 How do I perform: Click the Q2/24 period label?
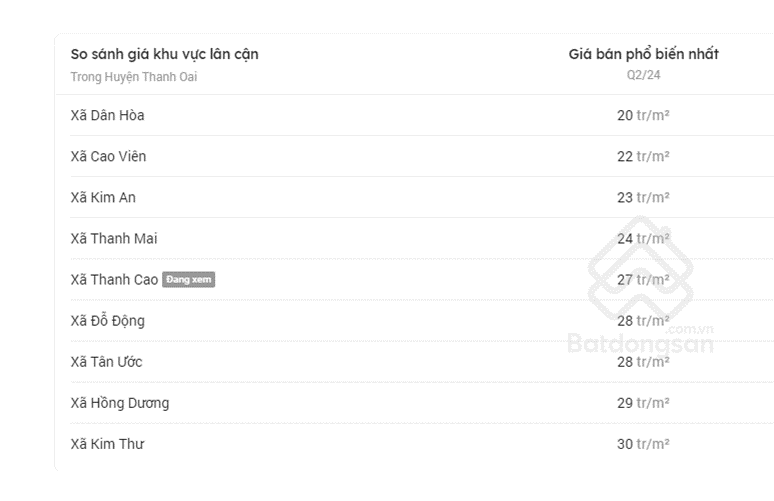[643, 75]
